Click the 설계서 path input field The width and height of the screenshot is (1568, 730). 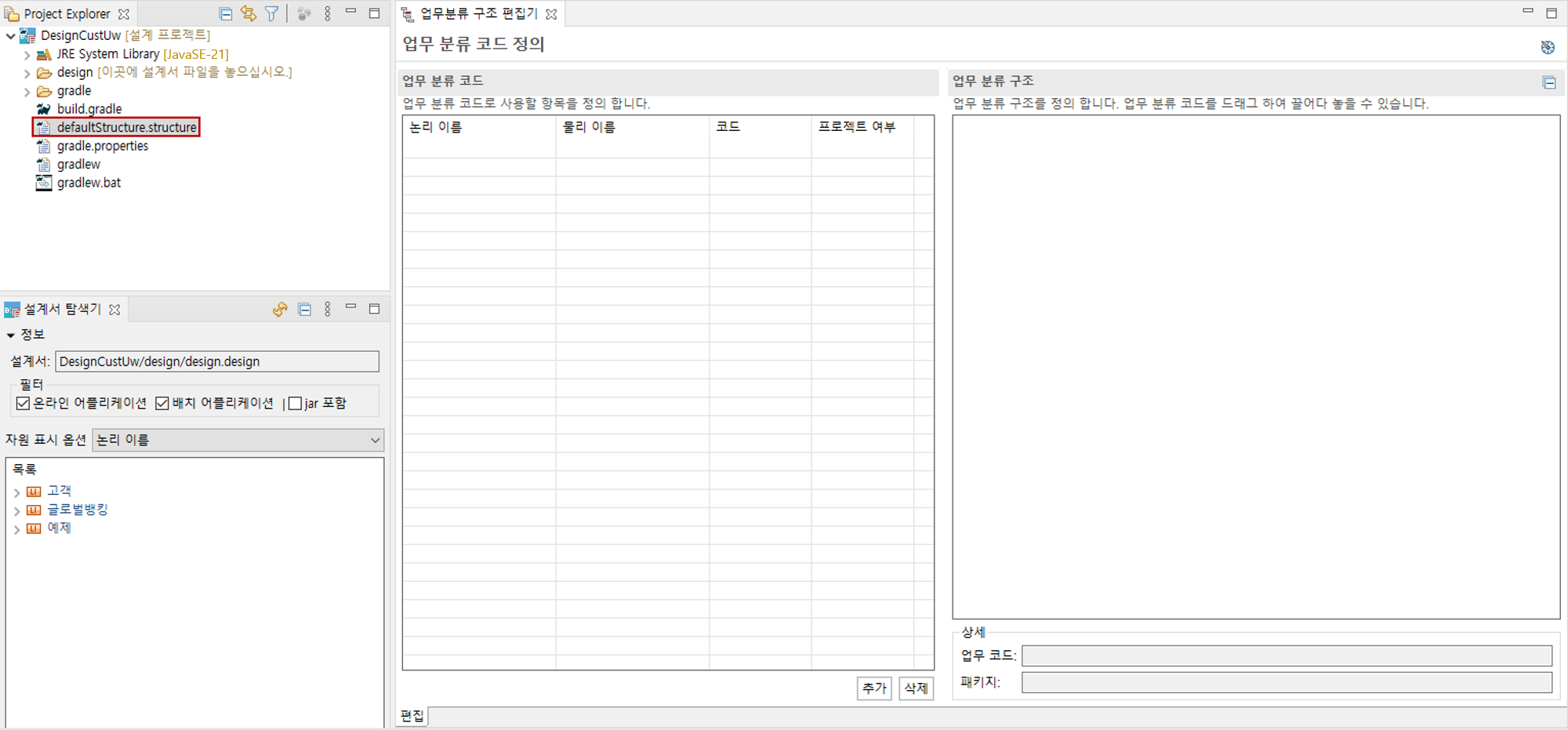click(217, 361)
